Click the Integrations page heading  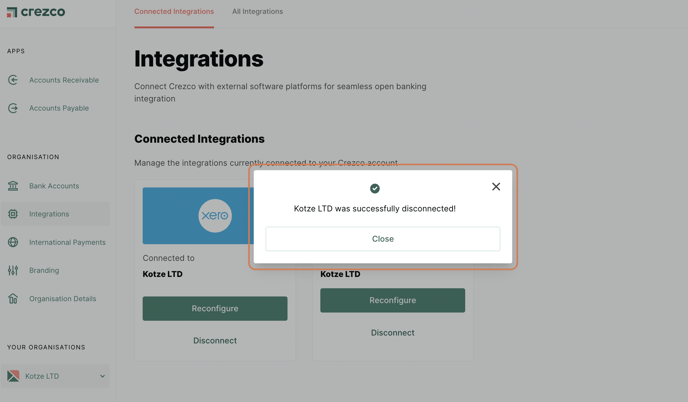click(x=199, y=59)
